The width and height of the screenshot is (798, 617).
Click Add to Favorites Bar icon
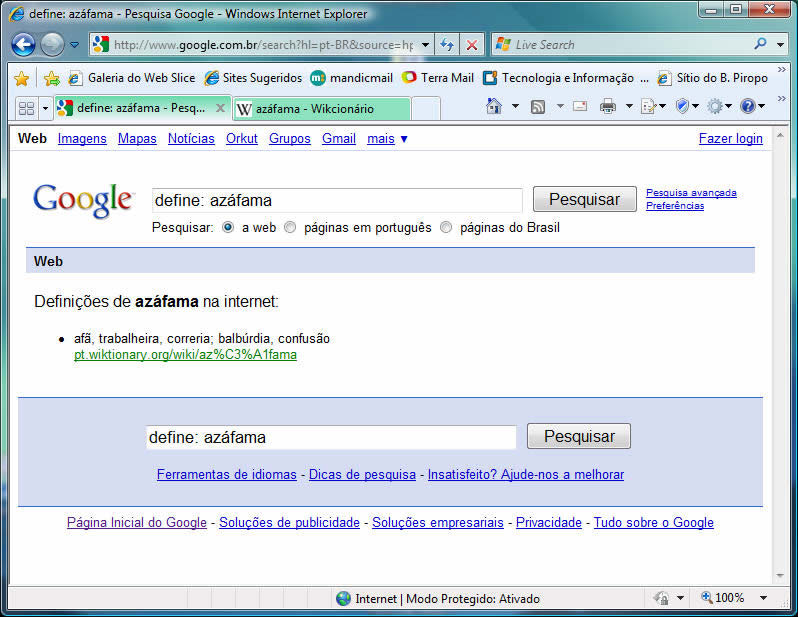coord(51,78)
